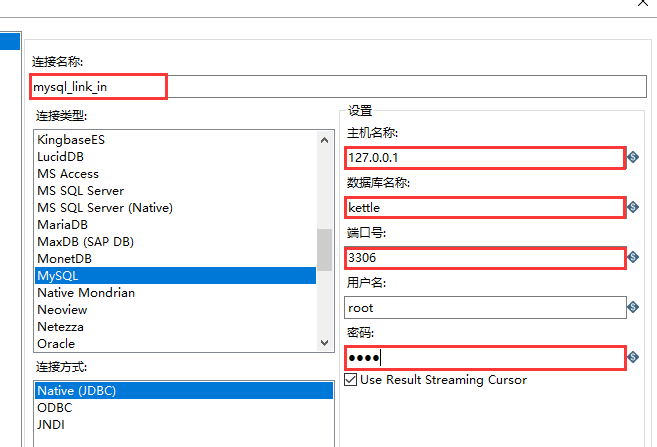Screen dimensions: 657x447
Task: Click into the masked password field
Action: [485, 358]
